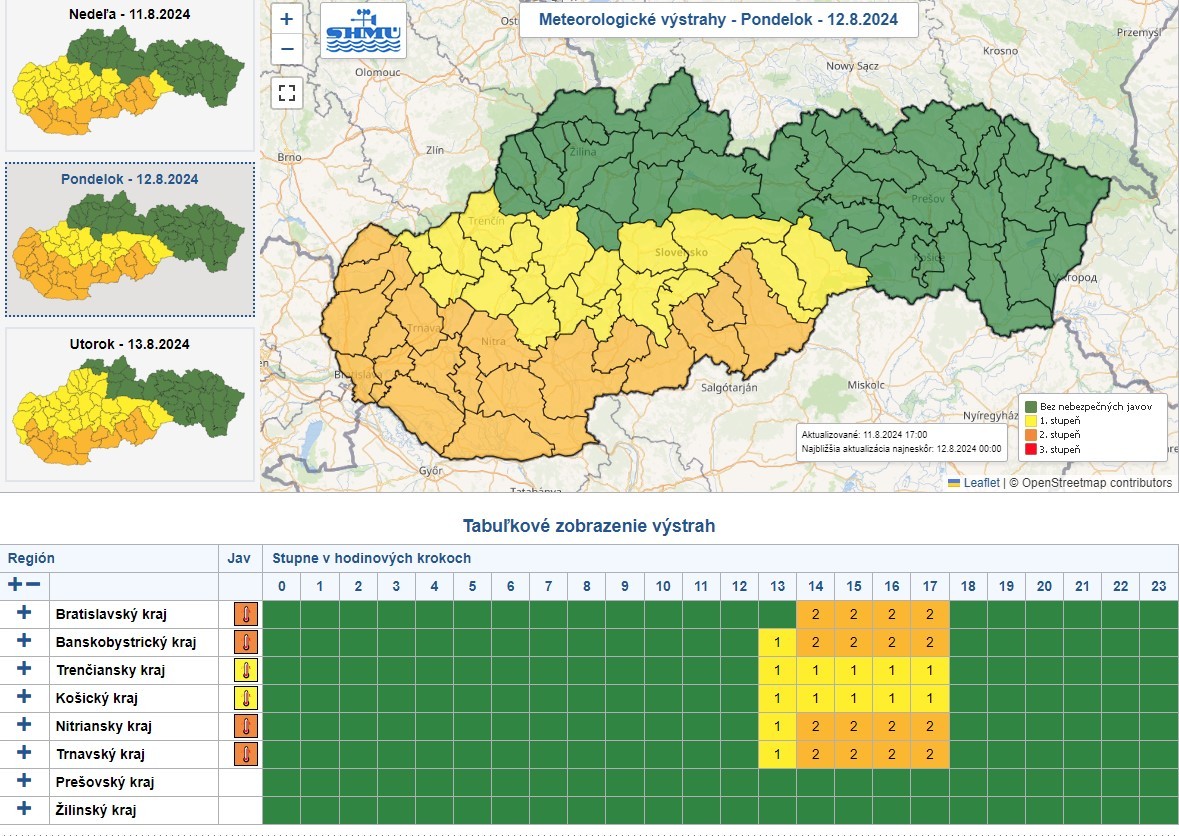This screenshot has width=1179, height=836.
Task: Click the heat warning icon for Nitriansky kraj
Action: click(245, 726)
